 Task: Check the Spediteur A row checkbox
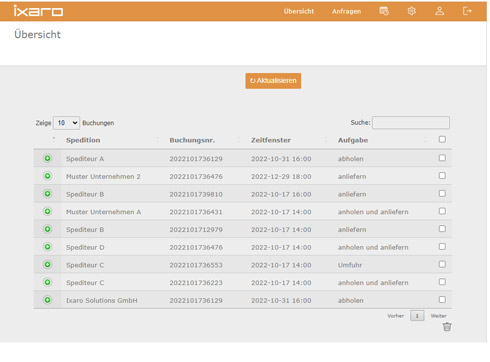pyautogui.click(x=442, y=158)
